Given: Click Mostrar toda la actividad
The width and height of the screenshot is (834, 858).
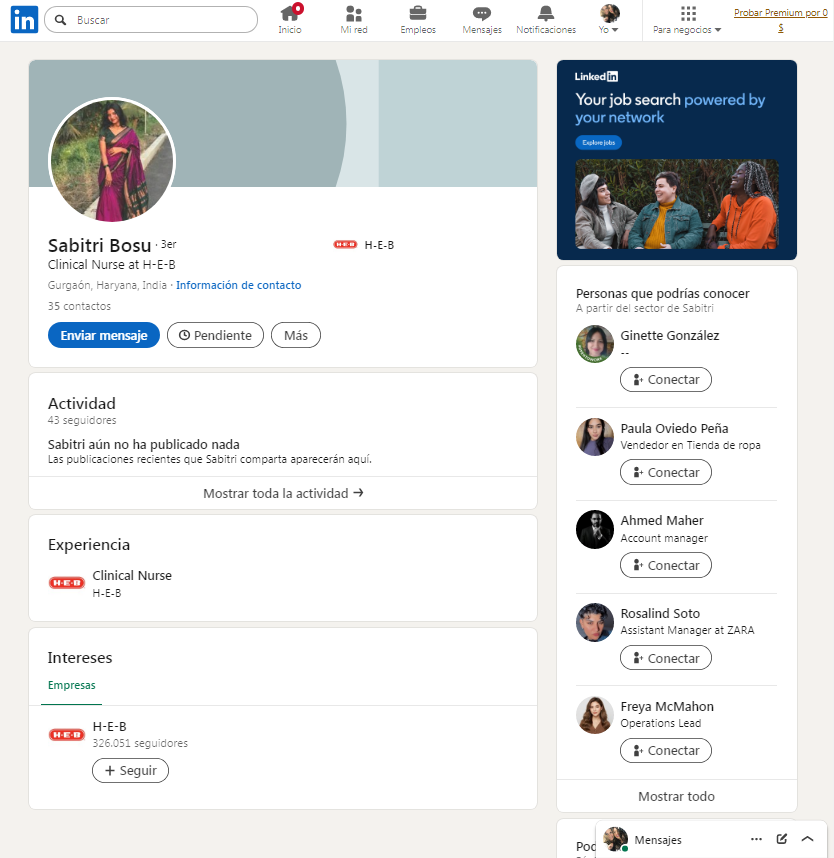Looking at the screenshot, I should 283,493.
